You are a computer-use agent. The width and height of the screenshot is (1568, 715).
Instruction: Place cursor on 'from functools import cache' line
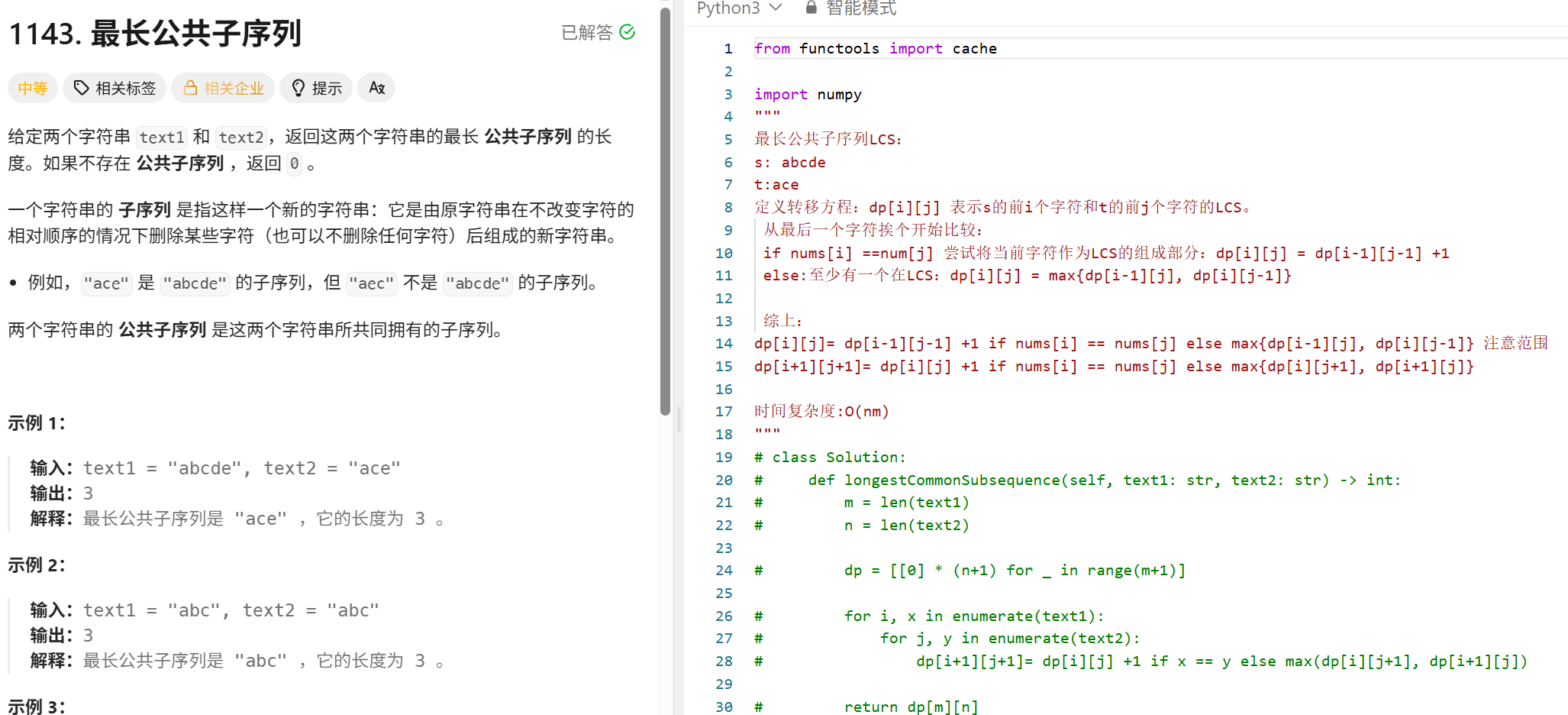[876, 49]
